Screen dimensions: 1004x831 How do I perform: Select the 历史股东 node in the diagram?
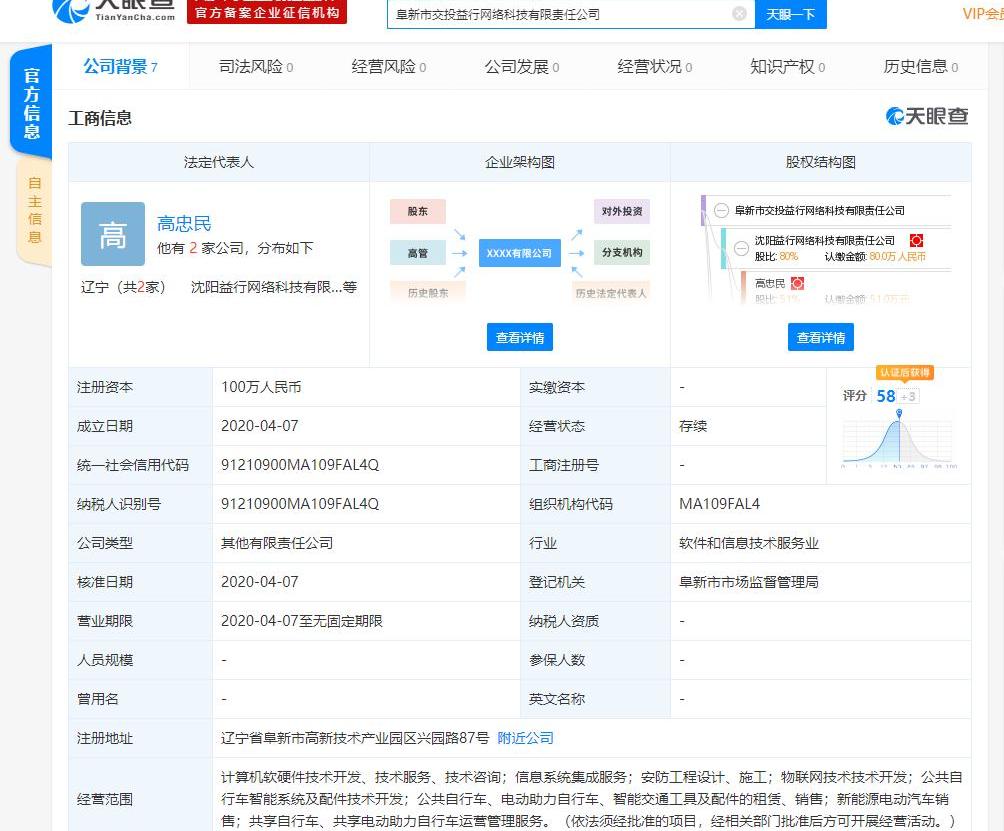pos(428,293)
